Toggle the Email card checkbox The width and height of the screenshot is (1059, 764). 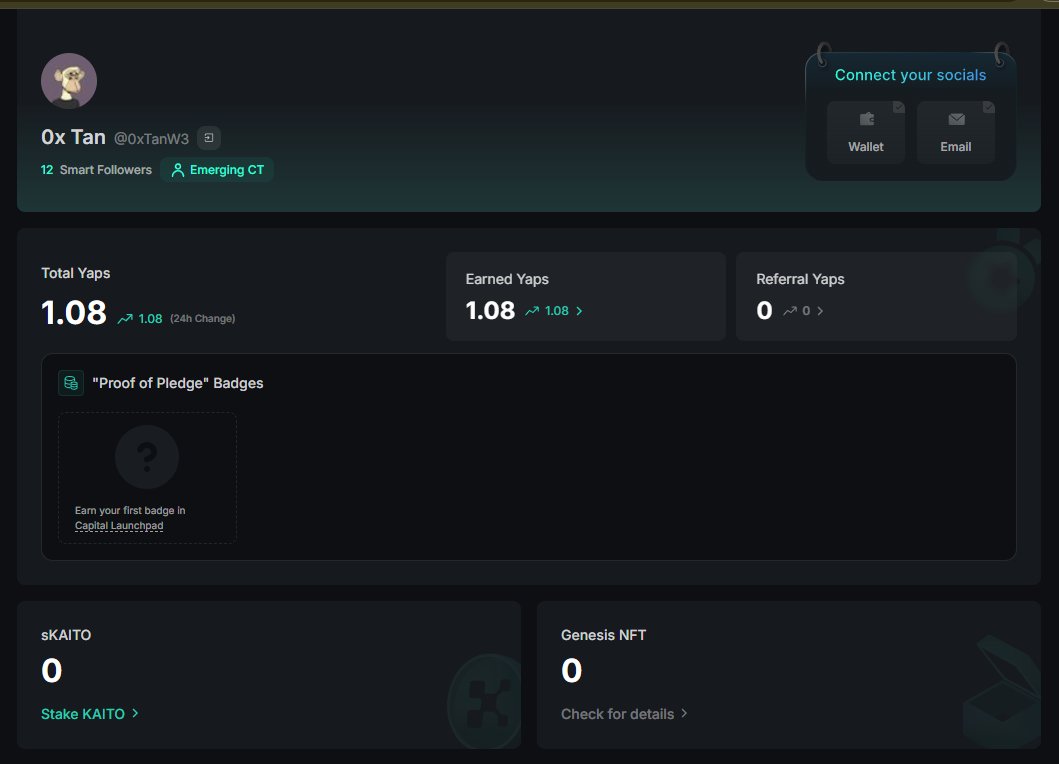click(x=988, y=107)
